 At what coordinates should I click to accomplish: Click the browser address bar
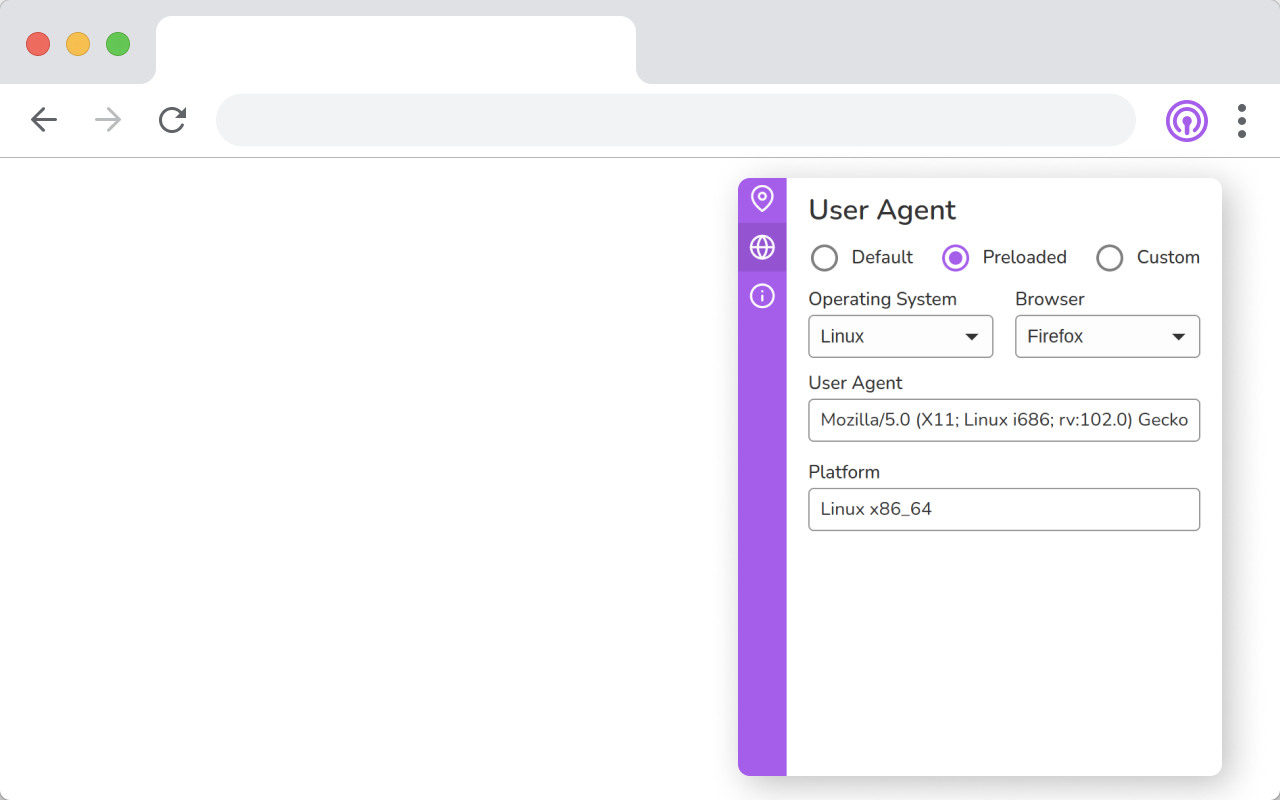click(675, 121)
